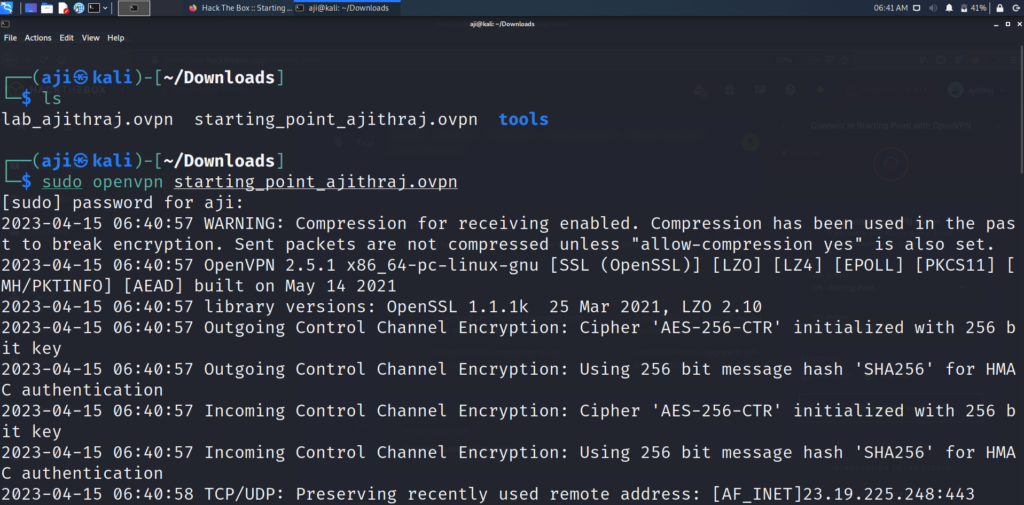The image size is (1024, 505).
Task: Open the Kali dragon applications menu
Action: (x=7, y=8)
